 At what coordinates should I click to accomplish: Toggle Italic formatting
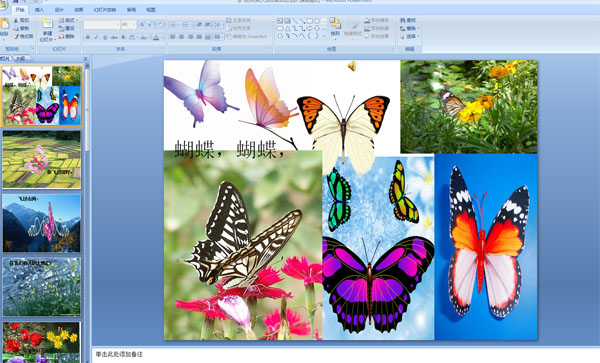click(96, 37)
